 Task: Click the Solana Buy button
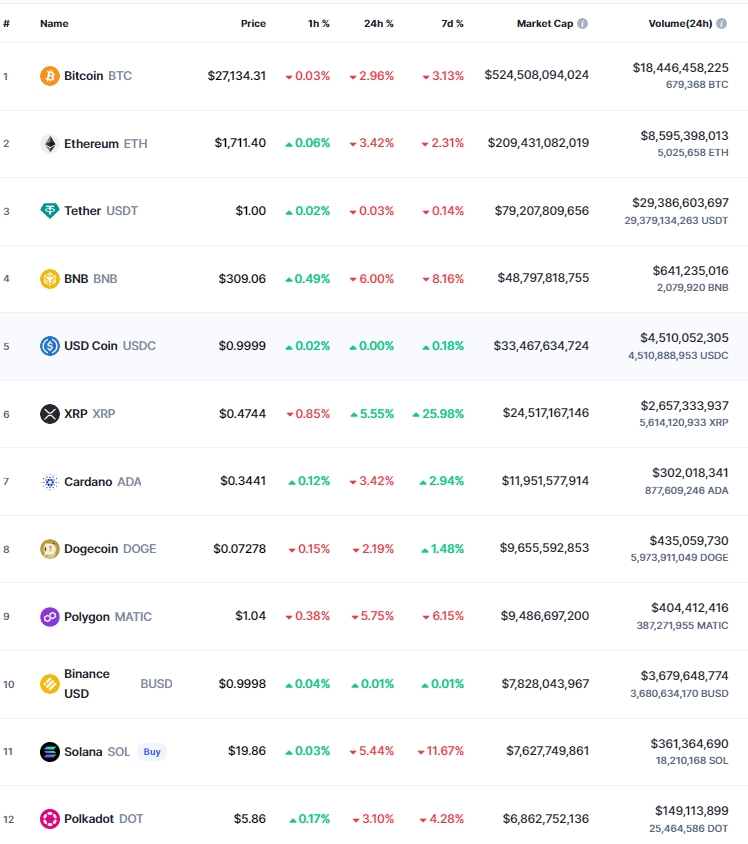(x=152, y=752)
